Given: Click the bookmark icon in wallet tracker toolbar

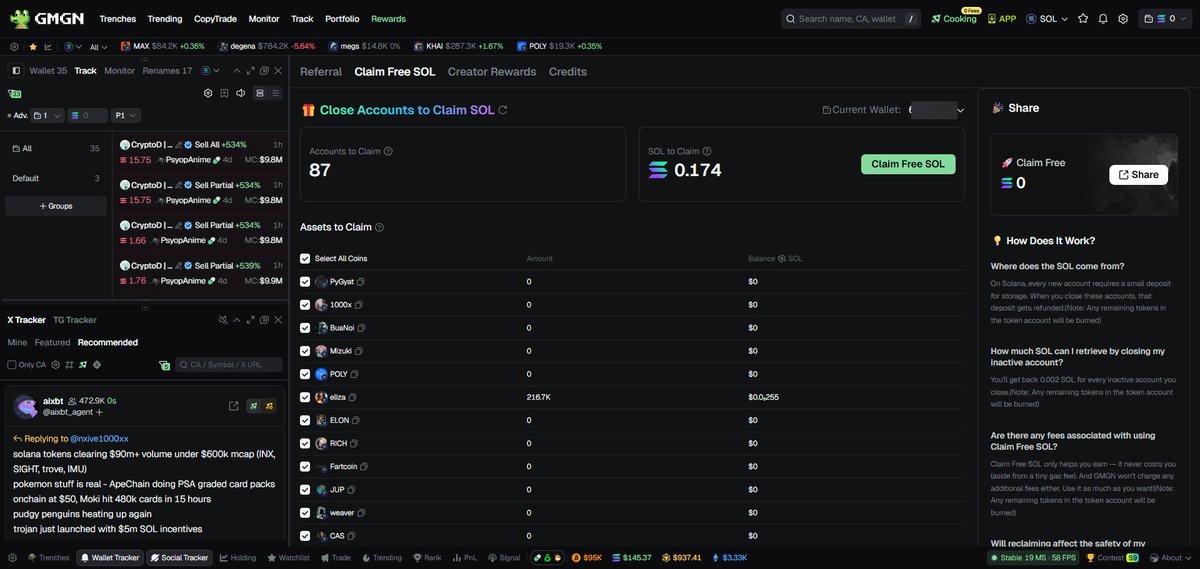Looking at the screenshot, I should 224,93.
